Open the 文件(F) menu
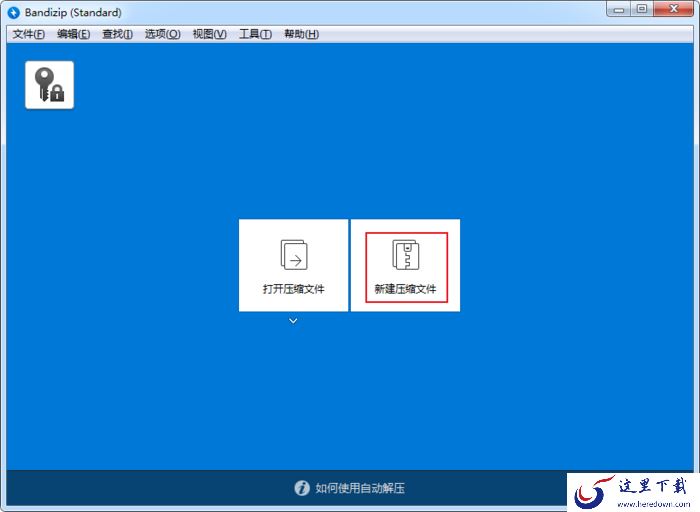 pyautogui.click(x=29, y=34)
